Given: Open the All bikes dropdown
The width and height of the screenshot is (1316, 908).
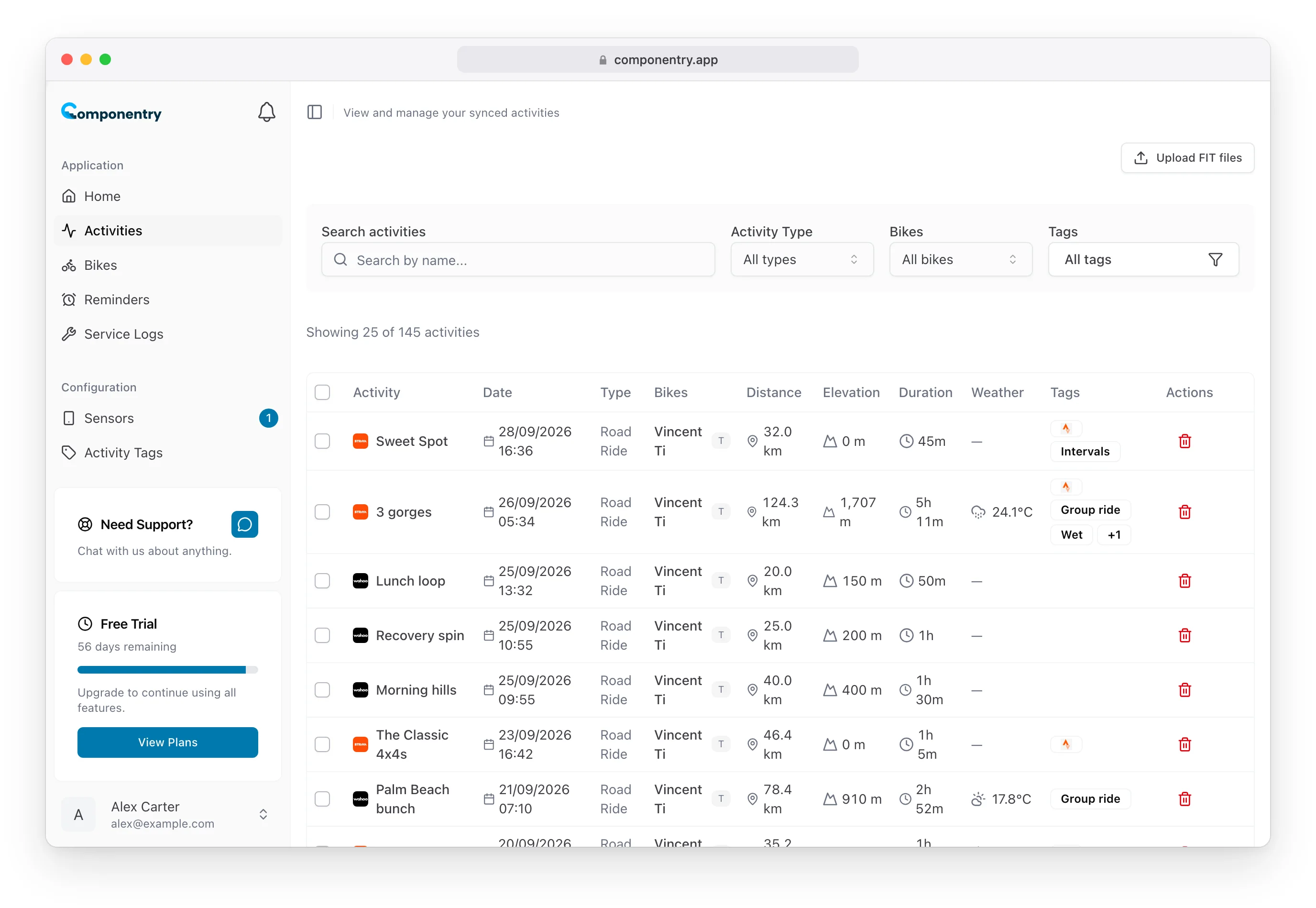Looking at the screenshot, I should tap(960, 259).
